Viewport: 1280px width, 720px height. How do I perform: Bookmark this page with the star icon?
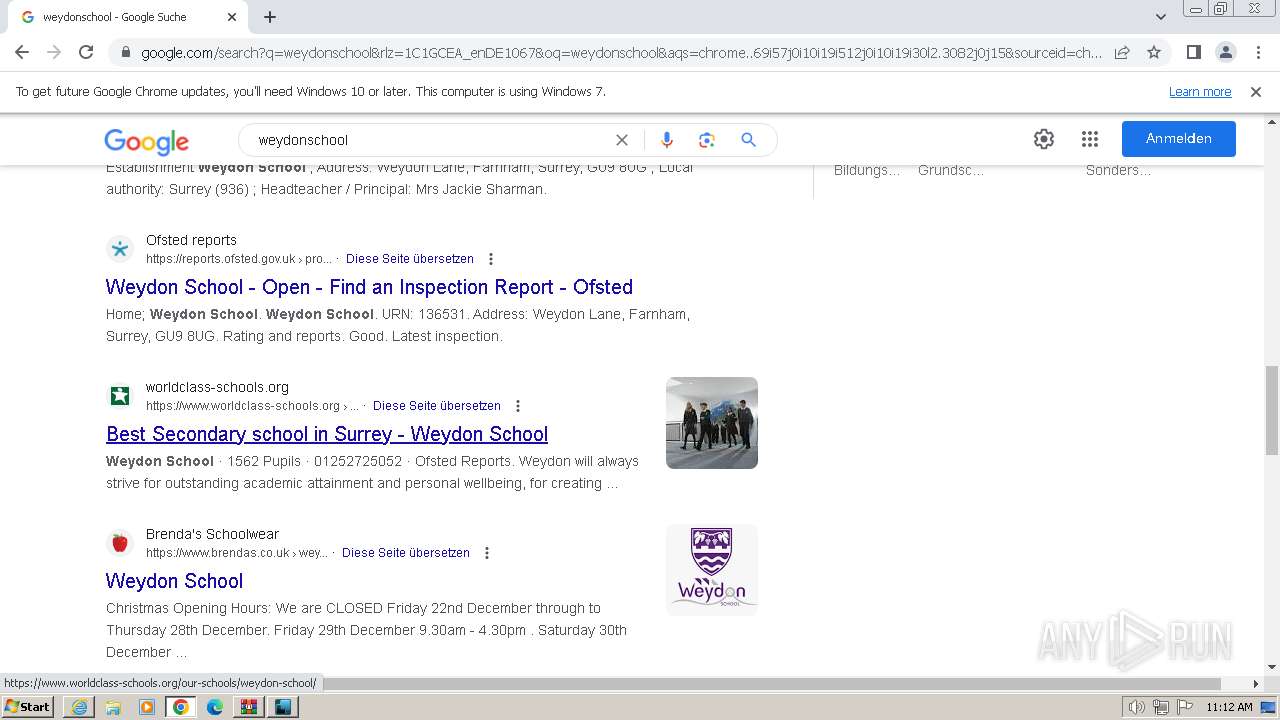coord(1154,52)
